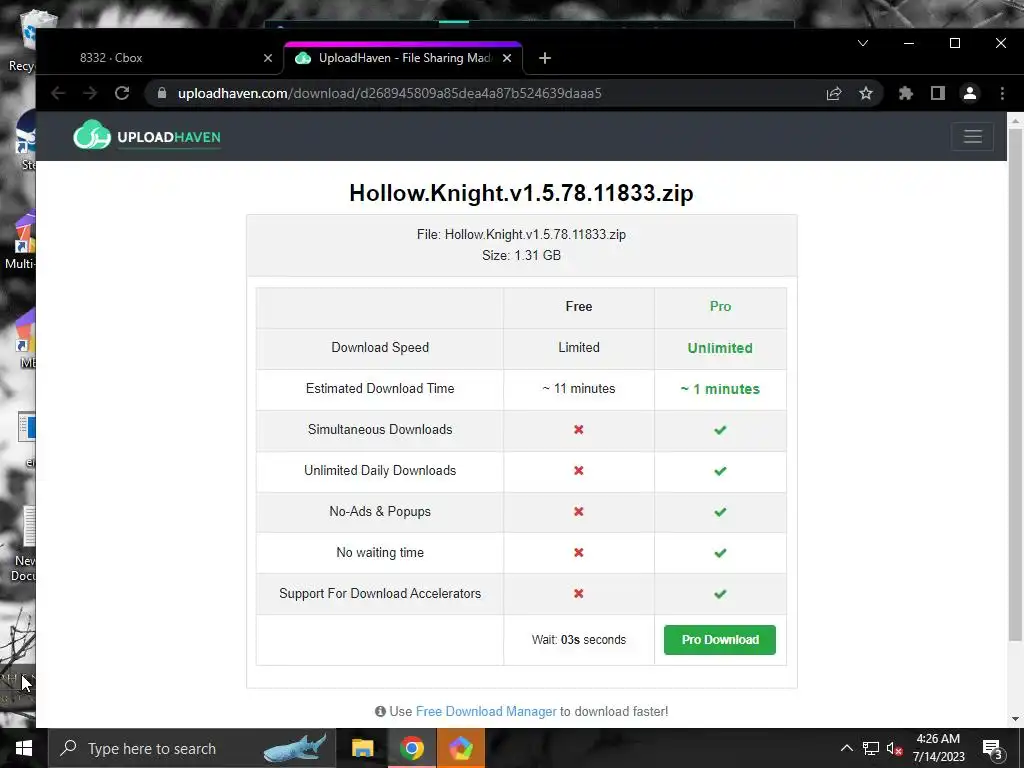Click the Wait 03s seconds countdown
Screen dimensions: 1024x768
[x=579, y=640]
